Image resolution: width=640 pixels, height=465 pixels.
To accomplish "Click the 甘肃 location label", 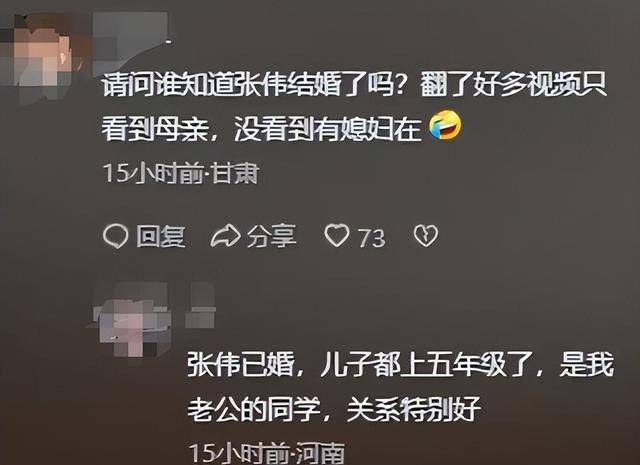I will (x=236, y=174).
